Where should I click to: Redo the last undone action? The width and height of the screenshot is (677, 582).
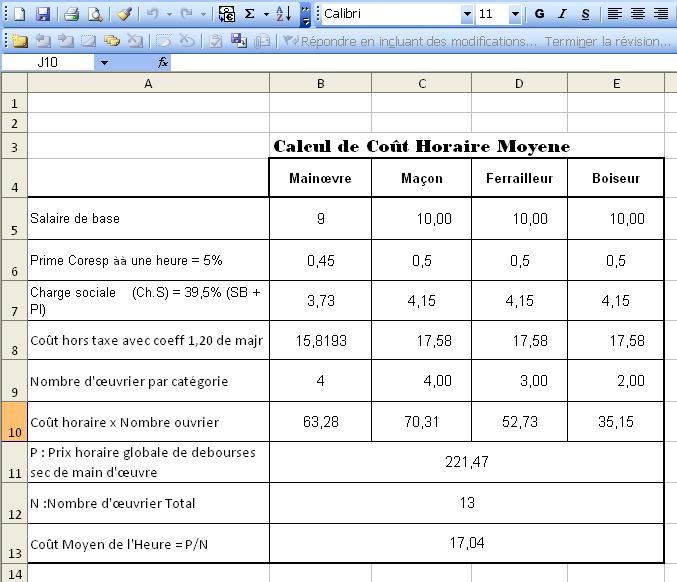pyautogui.click(x=186, y=14)
